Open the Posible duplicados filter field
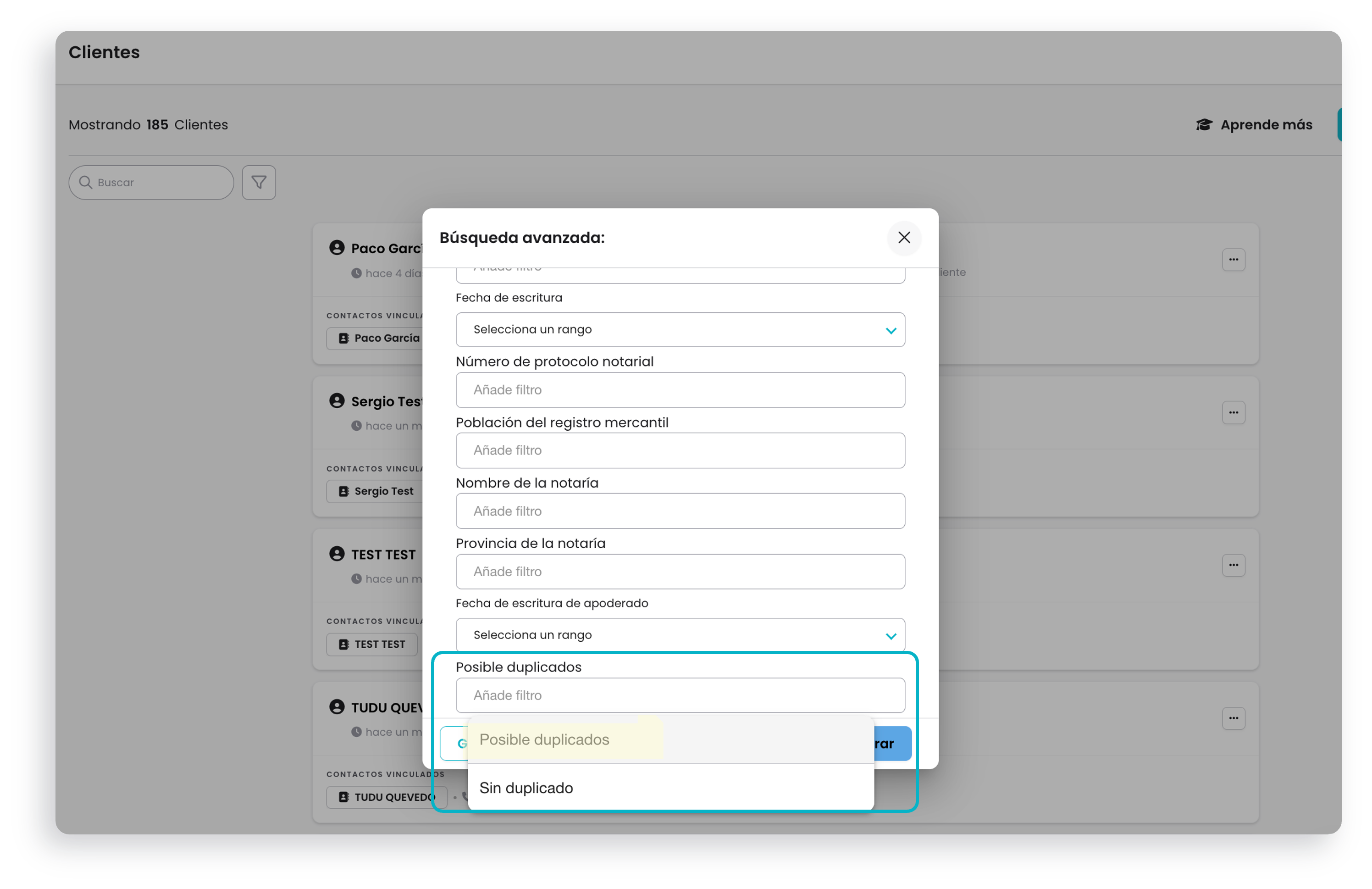The image size is (1372, 889). (680, 696)
